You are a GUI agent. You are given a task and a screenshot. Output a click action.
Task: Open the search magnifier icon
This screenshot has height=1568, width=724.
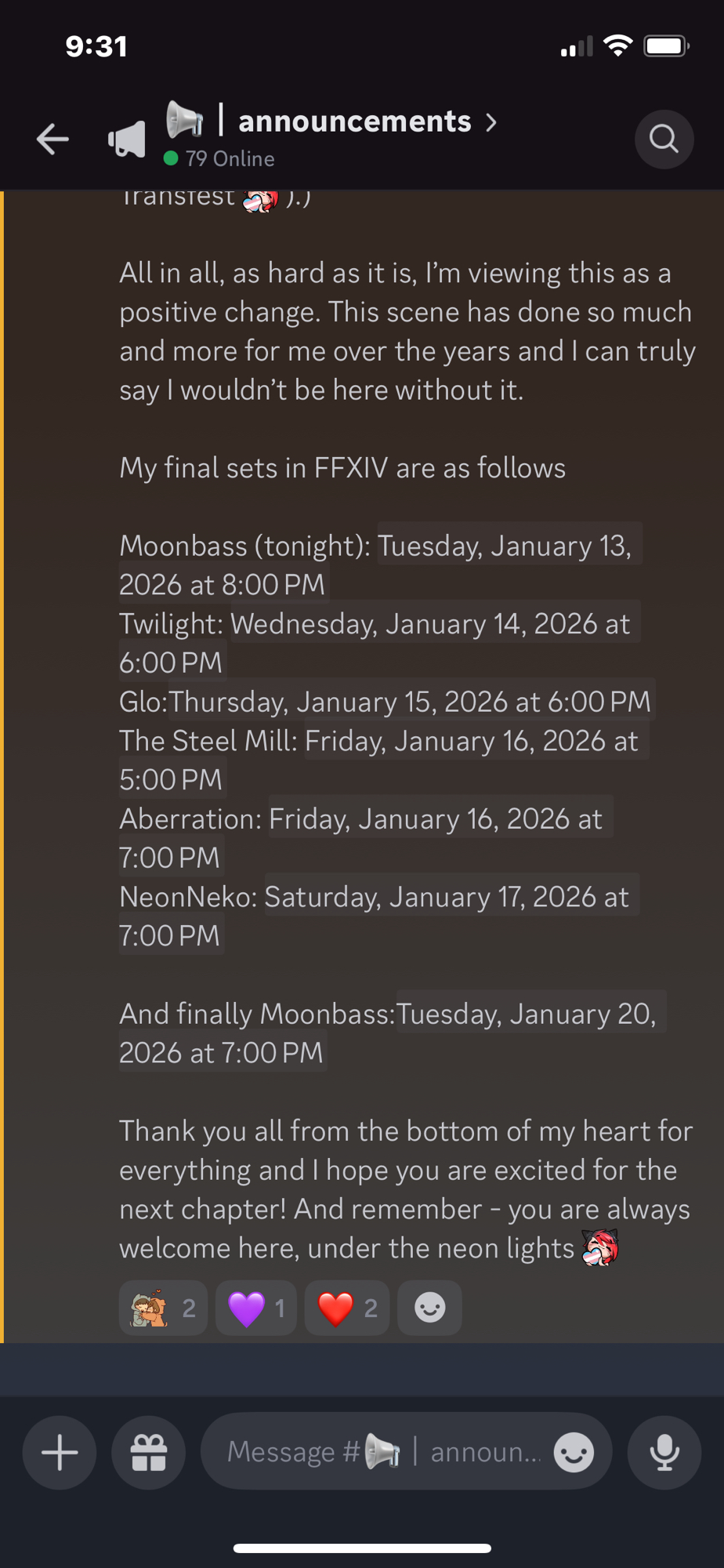664,140
